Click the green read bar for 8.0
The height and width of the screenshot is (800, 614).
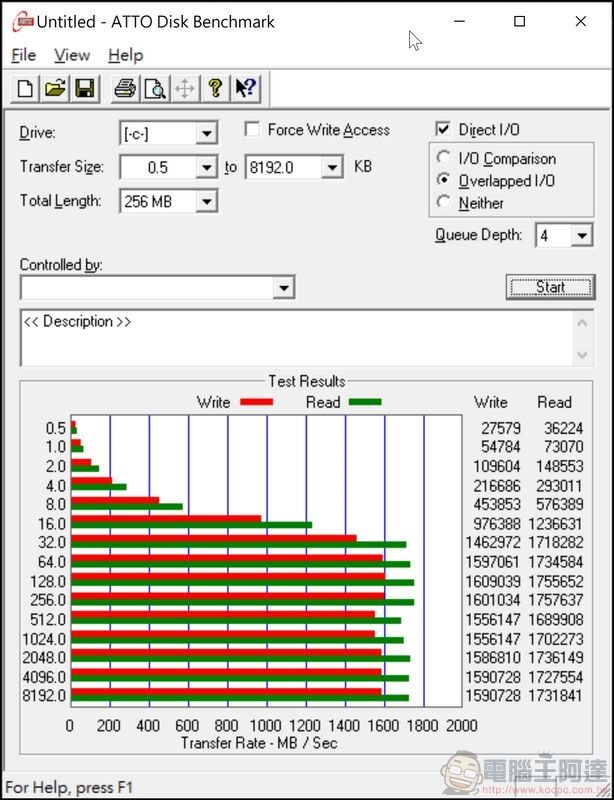127,507
